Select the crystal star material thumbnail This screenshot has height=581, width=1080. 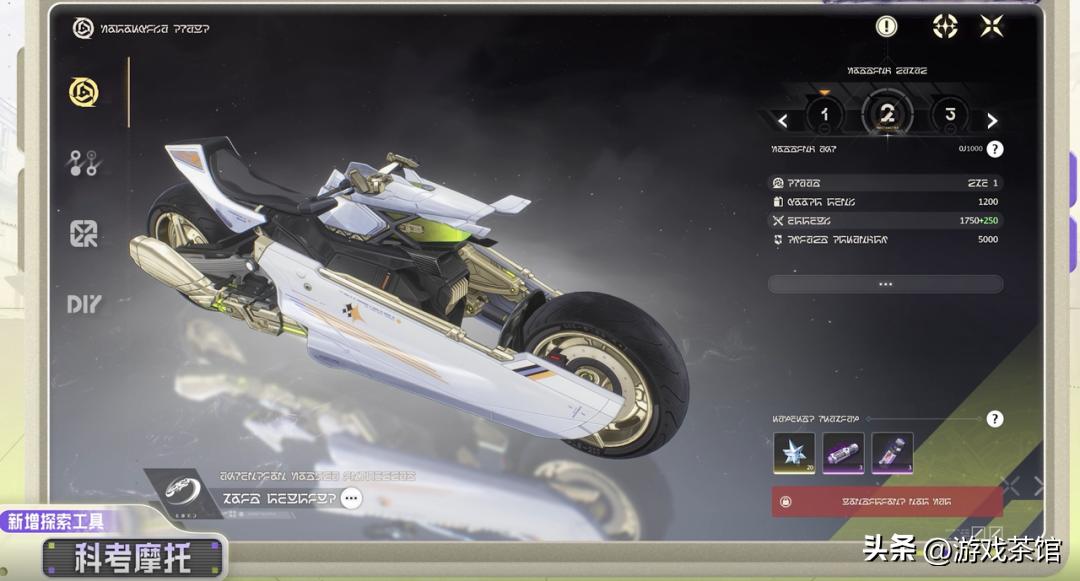click(x=794, y=453)
